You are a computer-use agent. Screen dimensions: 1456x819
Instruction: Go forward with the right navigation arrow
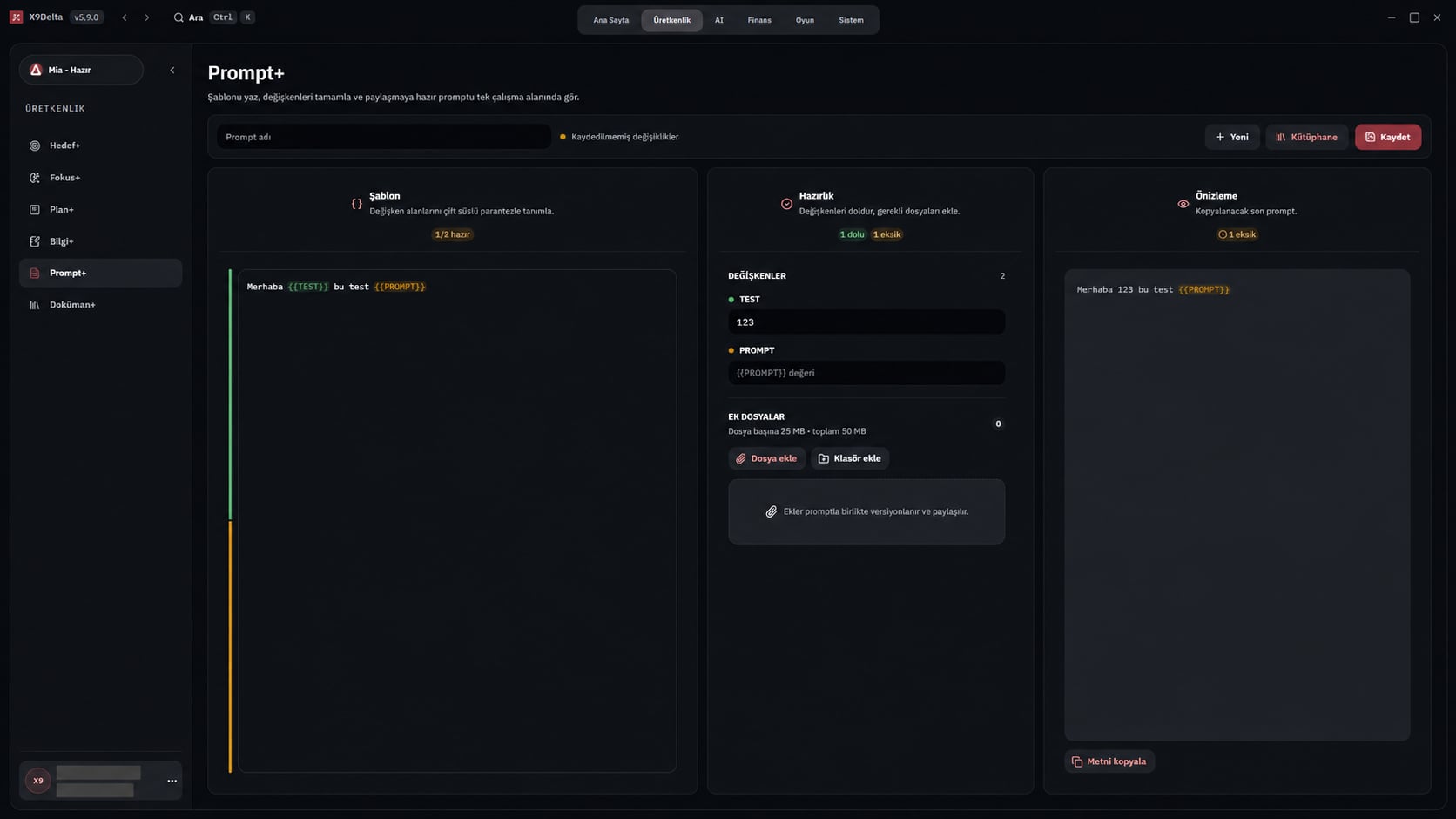pyautogui.click(x=146, y=17)
